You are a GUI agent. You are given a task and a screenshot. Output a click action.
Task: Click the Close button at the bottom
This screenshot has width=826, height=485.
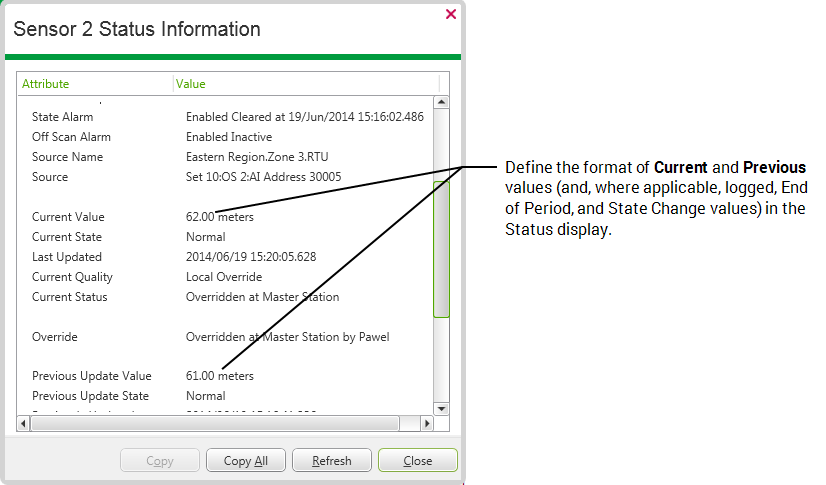(417, 461)
